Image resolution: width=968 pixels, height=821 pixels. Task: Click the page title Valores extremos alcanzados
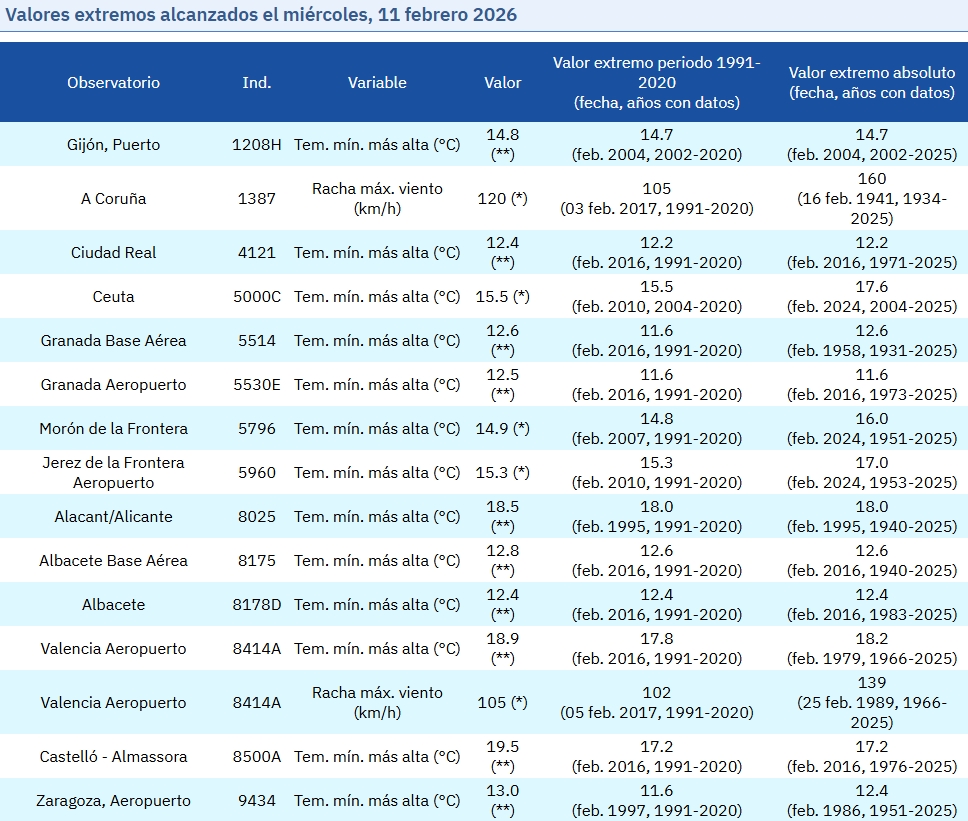(261, 15)
